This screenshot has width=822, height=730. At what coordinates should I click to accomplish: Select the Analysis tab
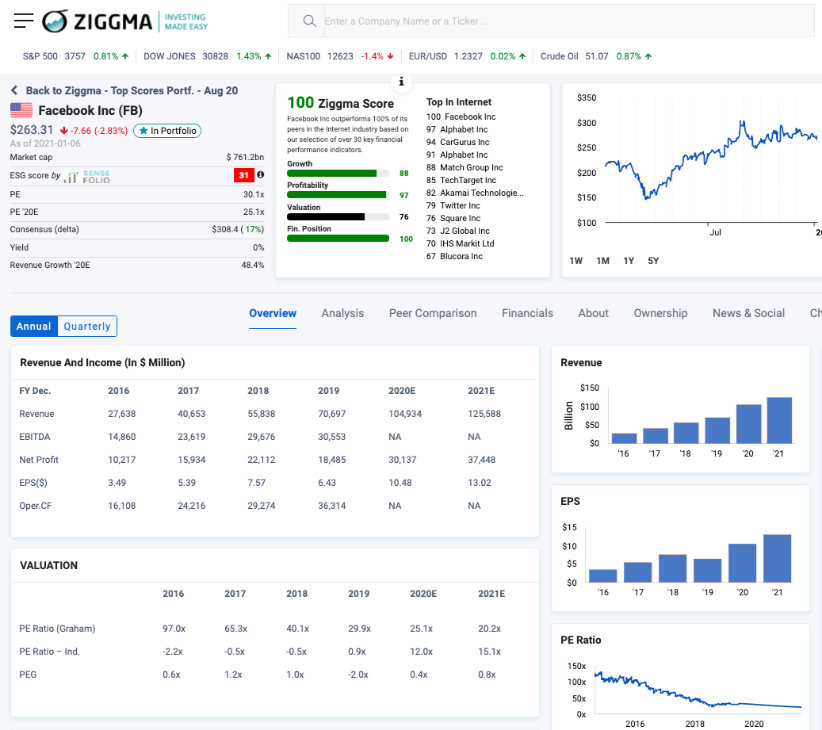click(x=343, y=313)
